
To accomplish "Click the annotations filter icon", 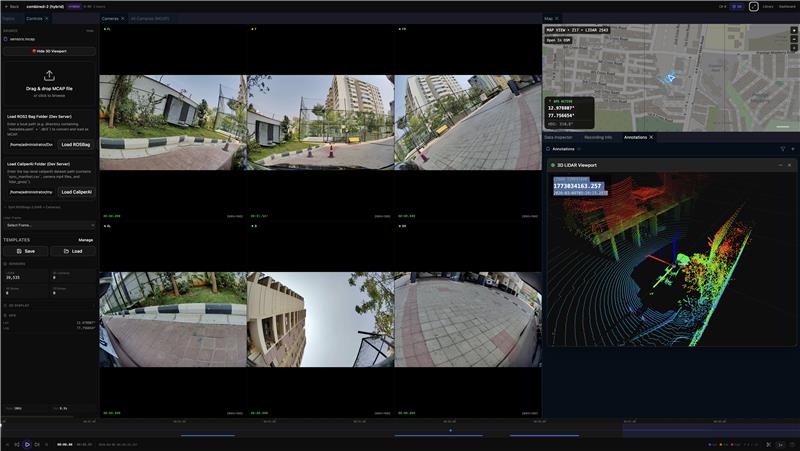I will point(782,148).
